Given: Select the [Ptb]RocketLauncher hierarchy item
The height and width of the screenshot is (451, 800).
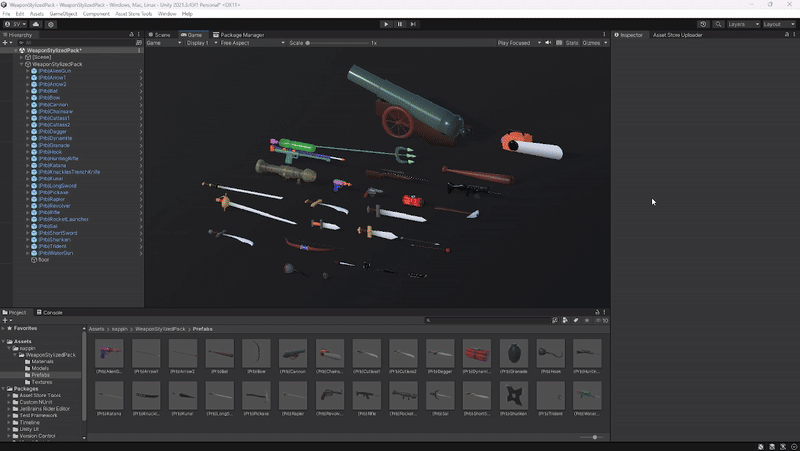Looking at the screenshot, I should click(63, 219).
